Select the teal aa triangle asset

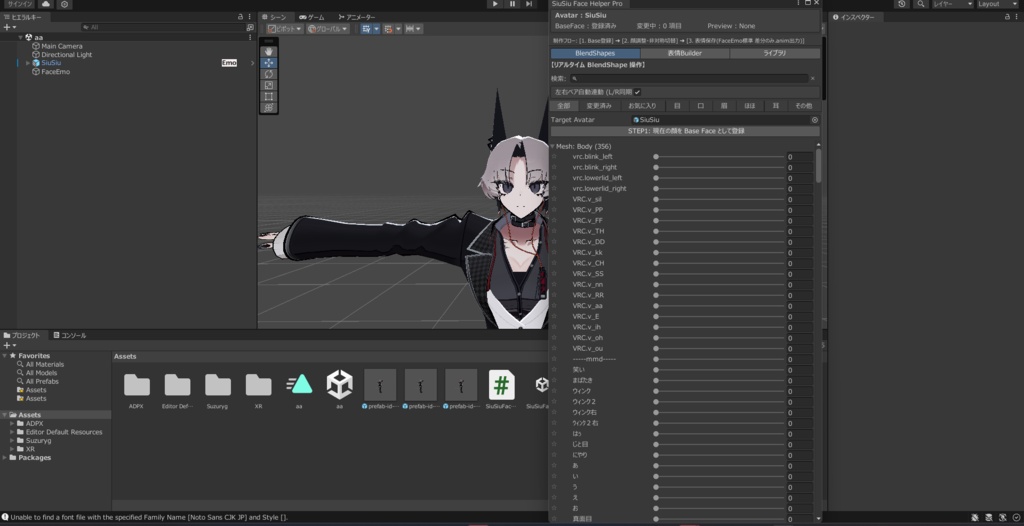pyautogui.click(x=299, y=384)
